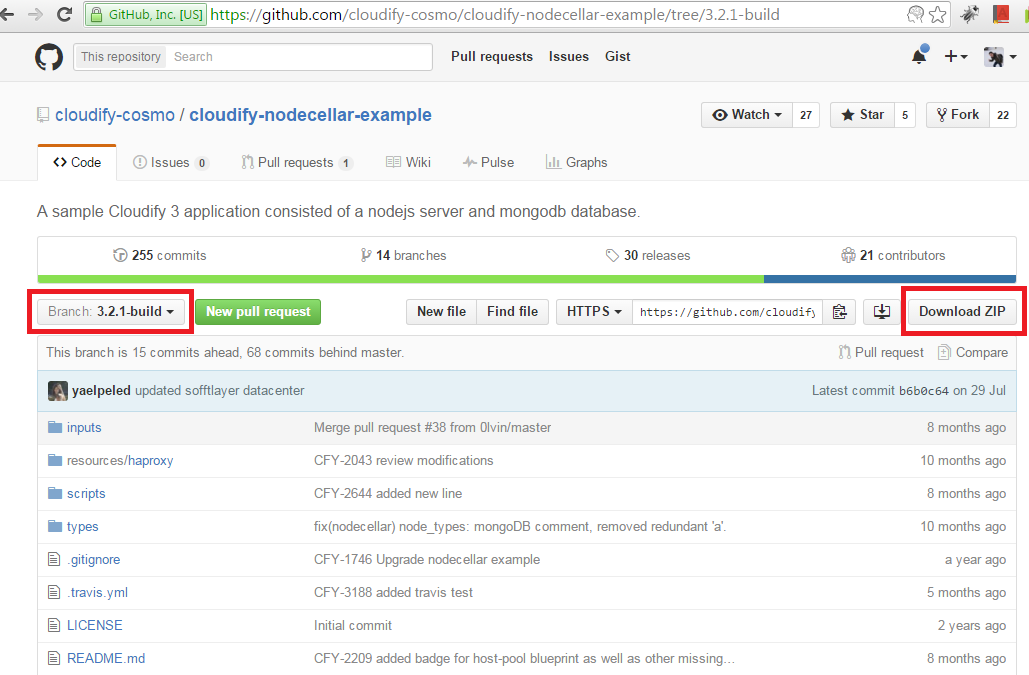Click New pull request button

coord(258,312)
